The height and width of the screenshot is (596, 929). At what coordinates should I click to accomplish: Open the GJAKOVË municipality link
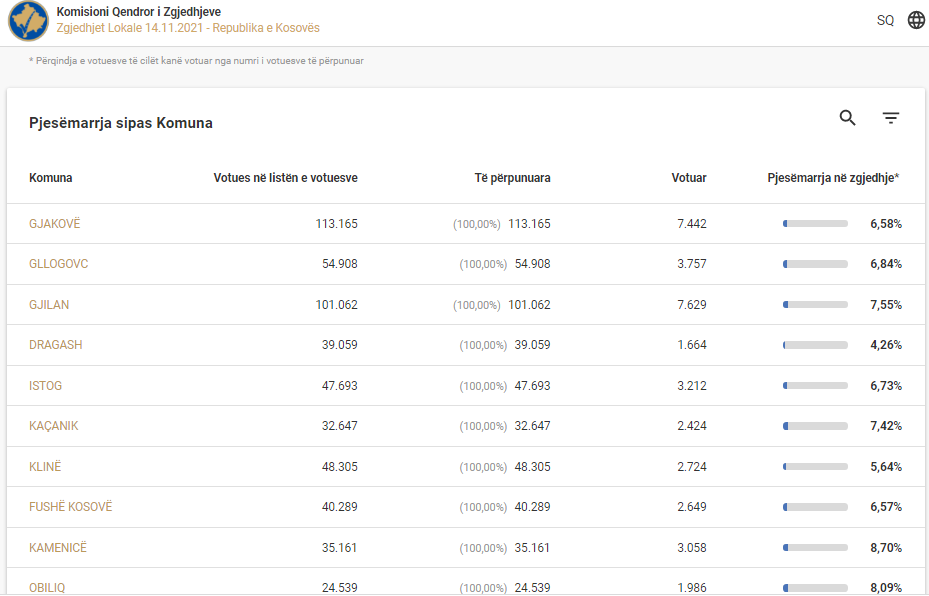click(55, 224)
